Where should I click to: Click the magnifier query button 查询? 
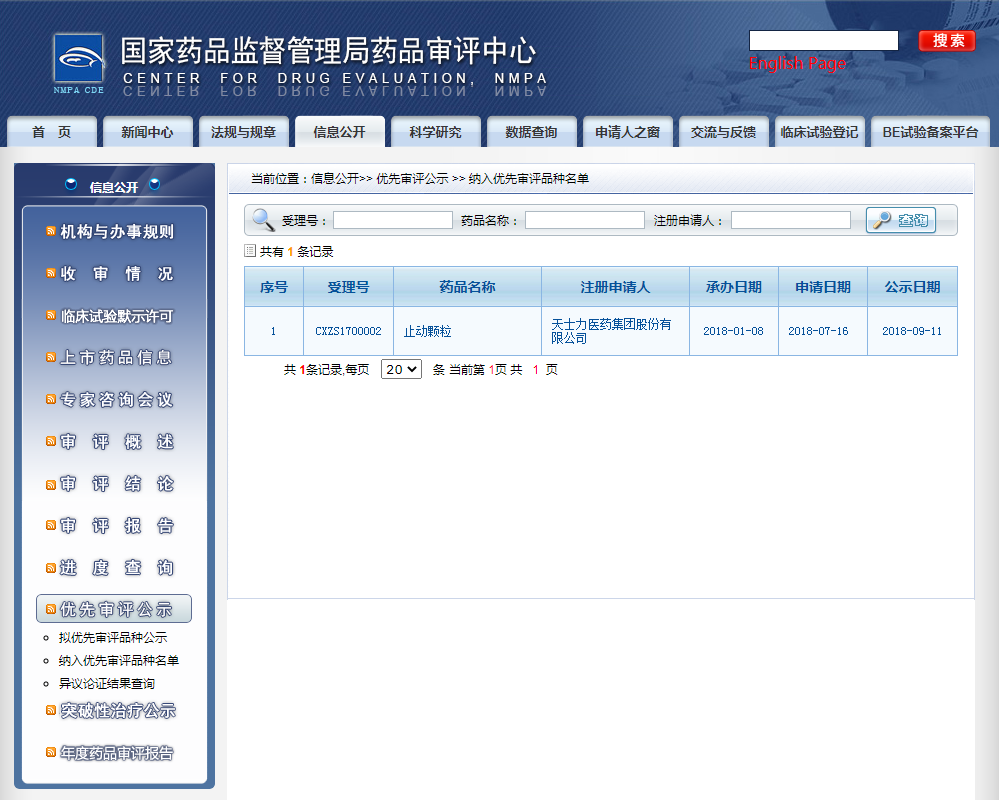[900, 220]
